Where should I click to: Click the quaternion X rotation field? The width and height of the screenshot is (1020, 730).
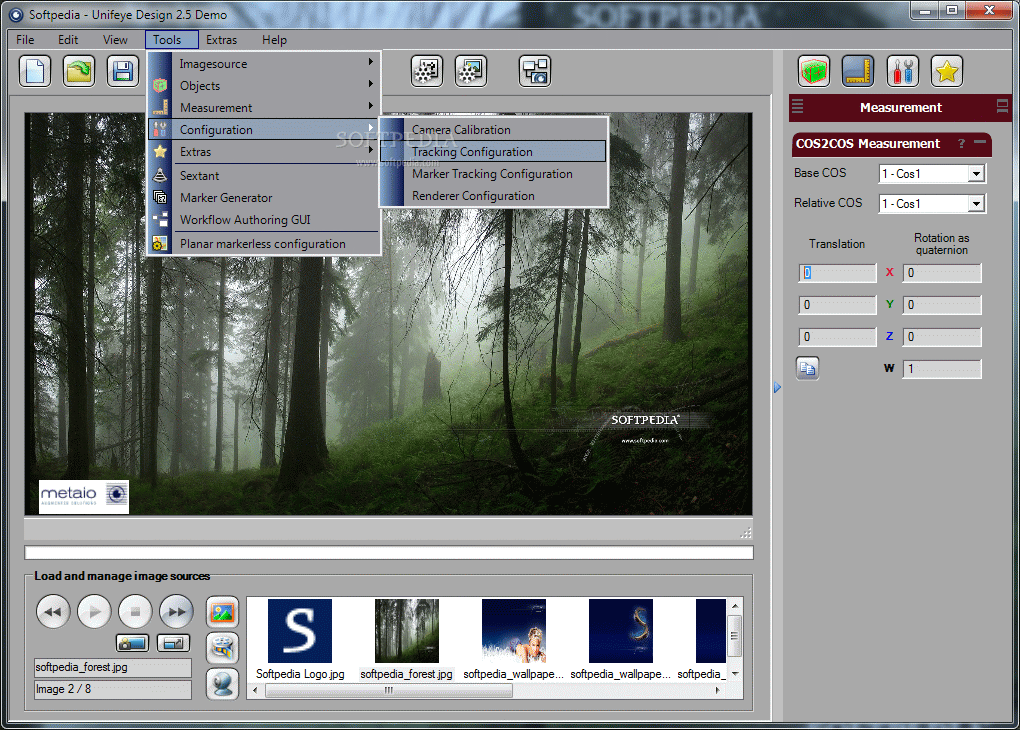tap(941, 273)
